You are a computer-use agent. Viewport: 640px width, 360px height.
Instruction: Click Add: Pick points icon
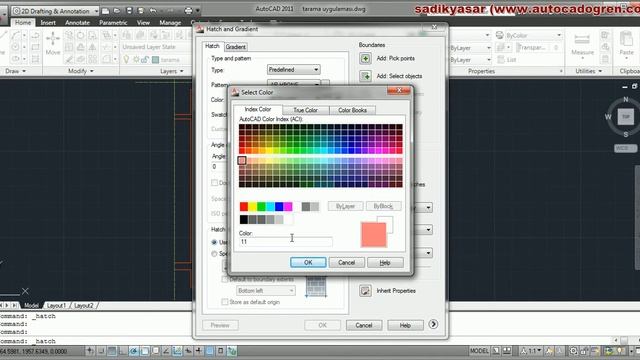tap(365, 58)
